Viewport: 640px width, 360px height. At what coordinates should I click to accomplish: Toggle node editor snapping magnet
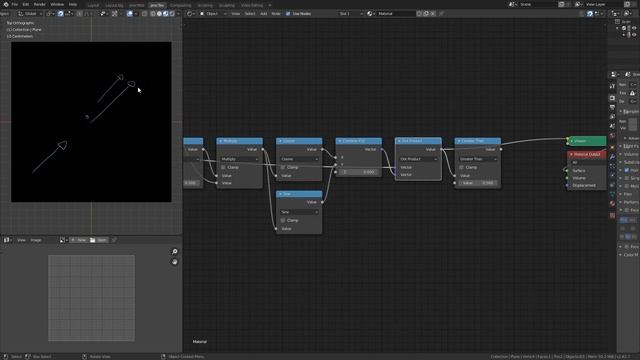[590, 13]
